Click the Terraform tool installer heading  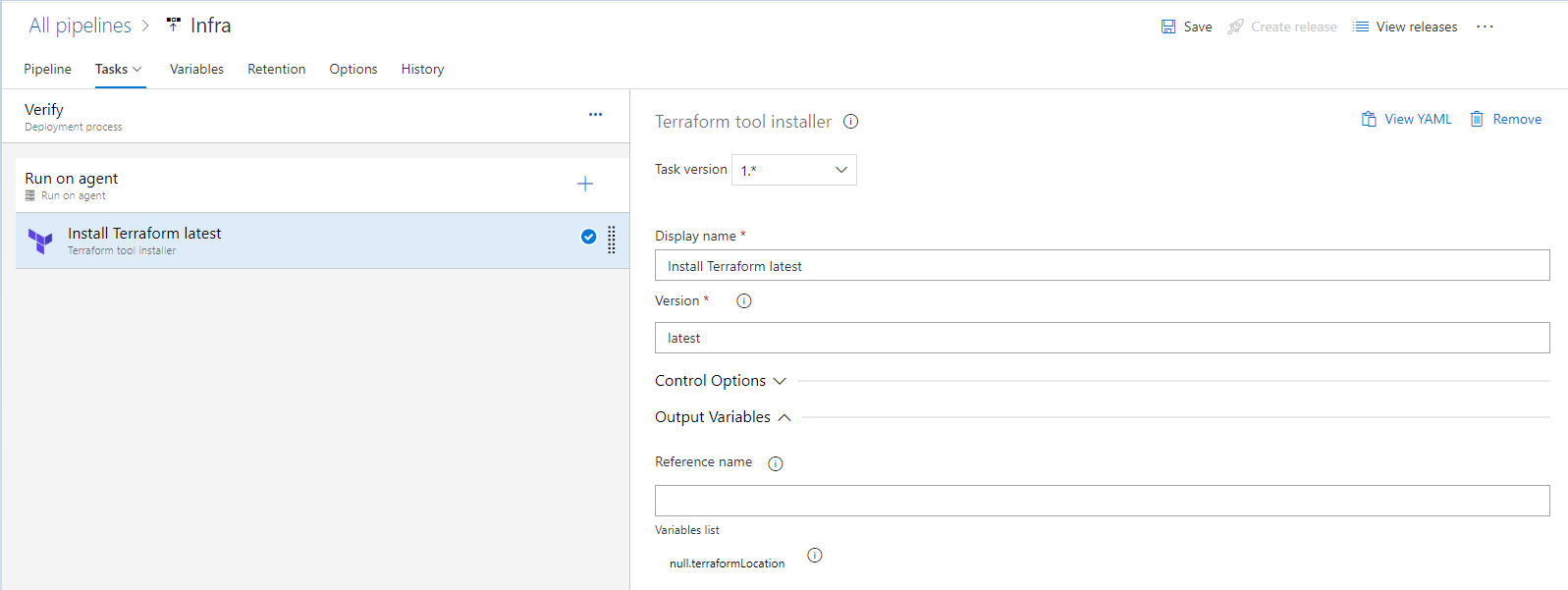(743, 122)
